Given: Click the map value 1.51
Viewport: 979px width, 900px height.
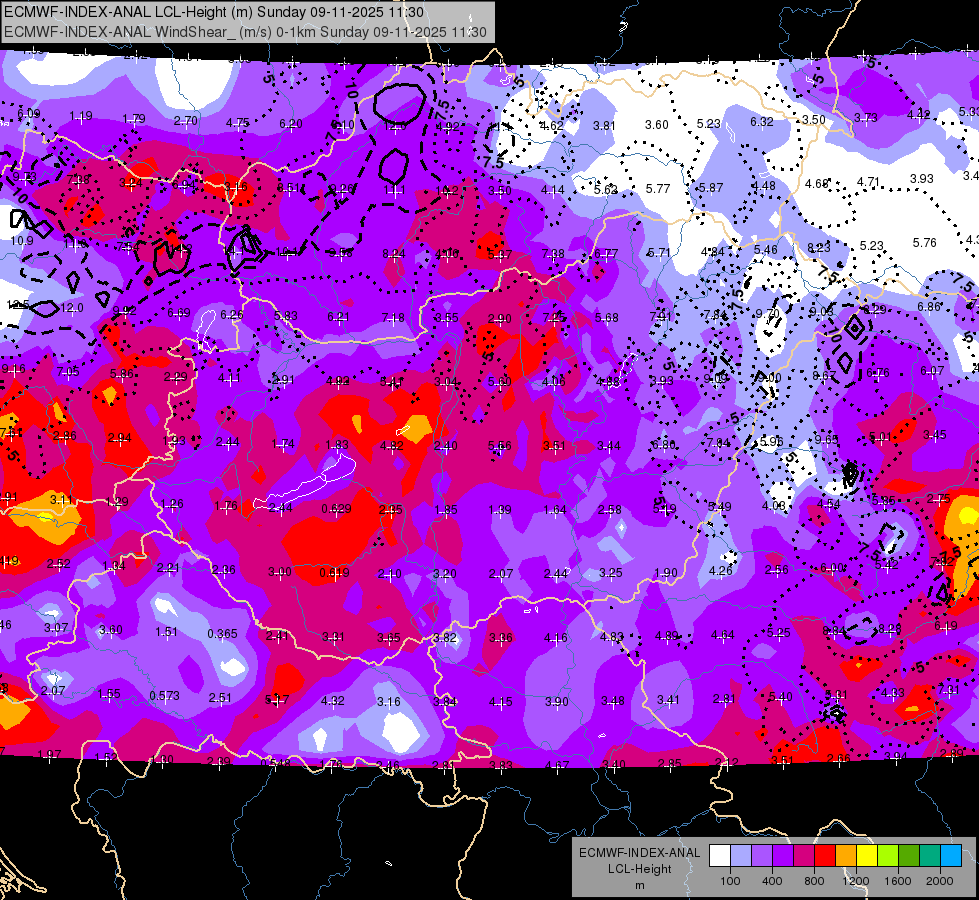Looking at the screenshot, I should 166,632.
